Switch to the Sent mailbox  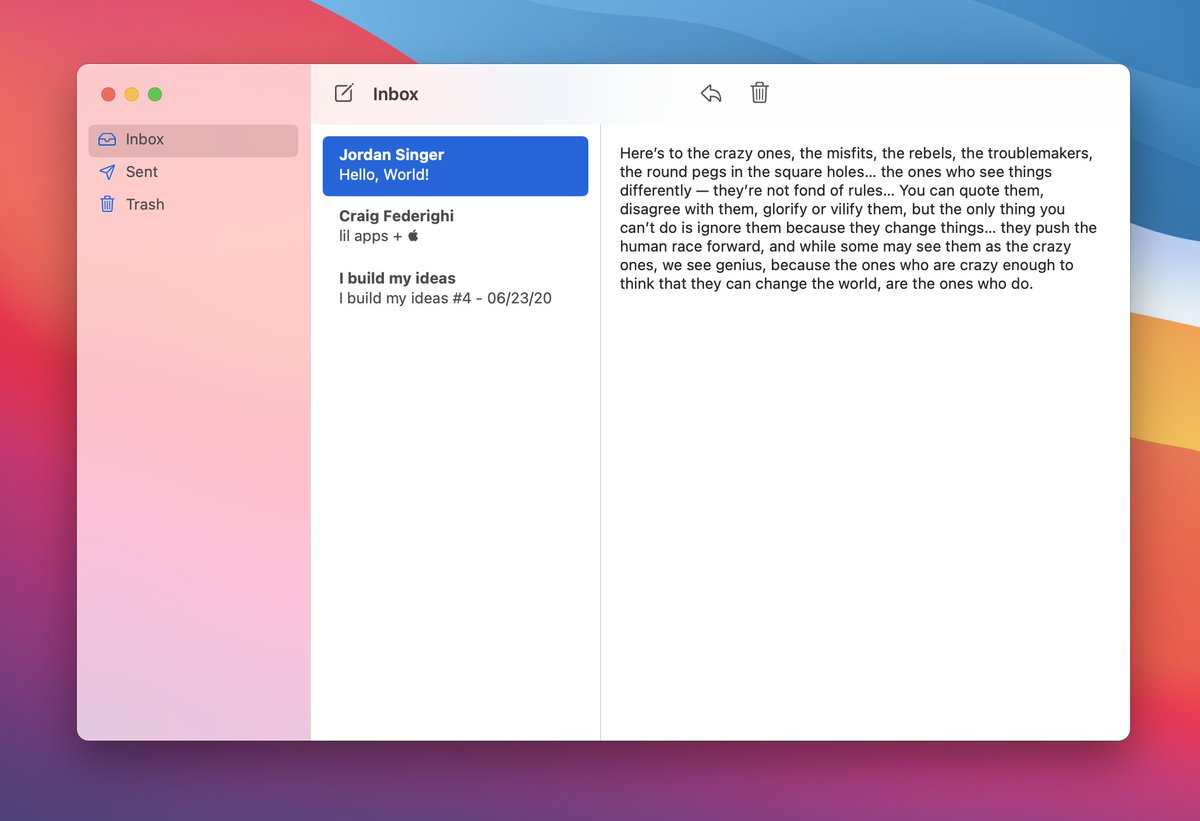(141, 172)
